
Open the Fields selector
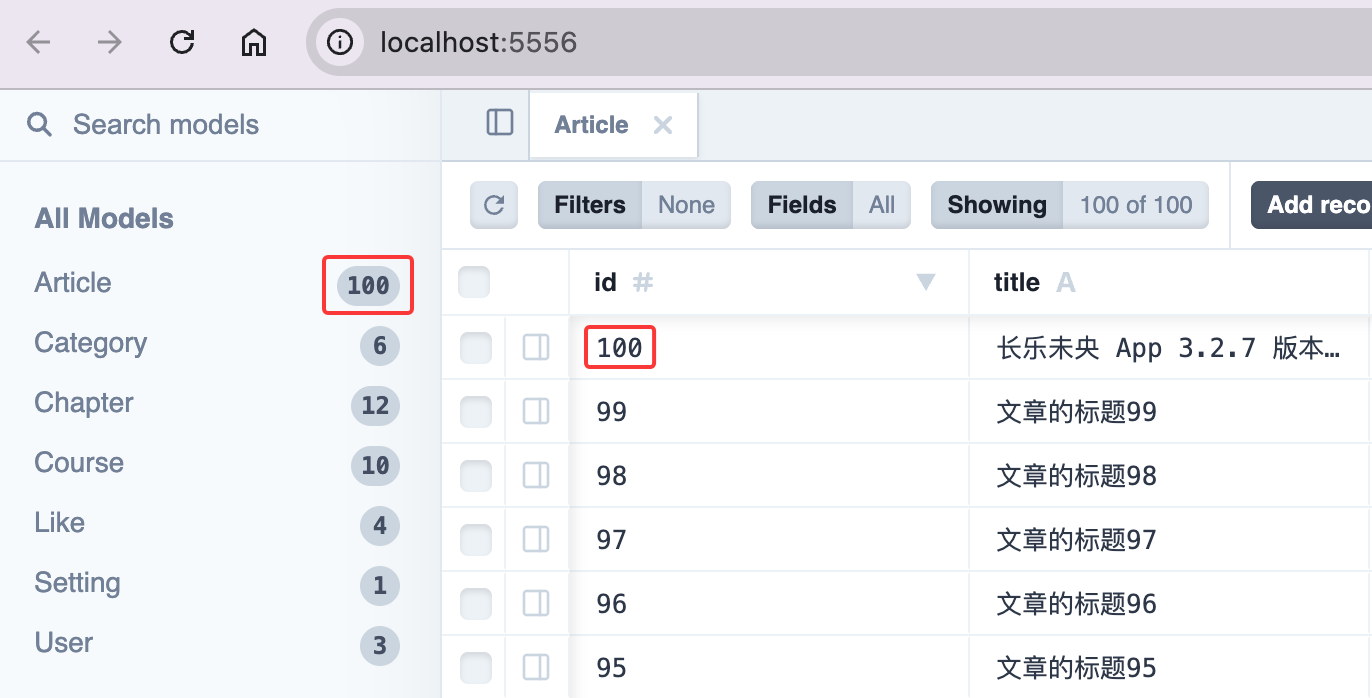[x=830, y=205]
